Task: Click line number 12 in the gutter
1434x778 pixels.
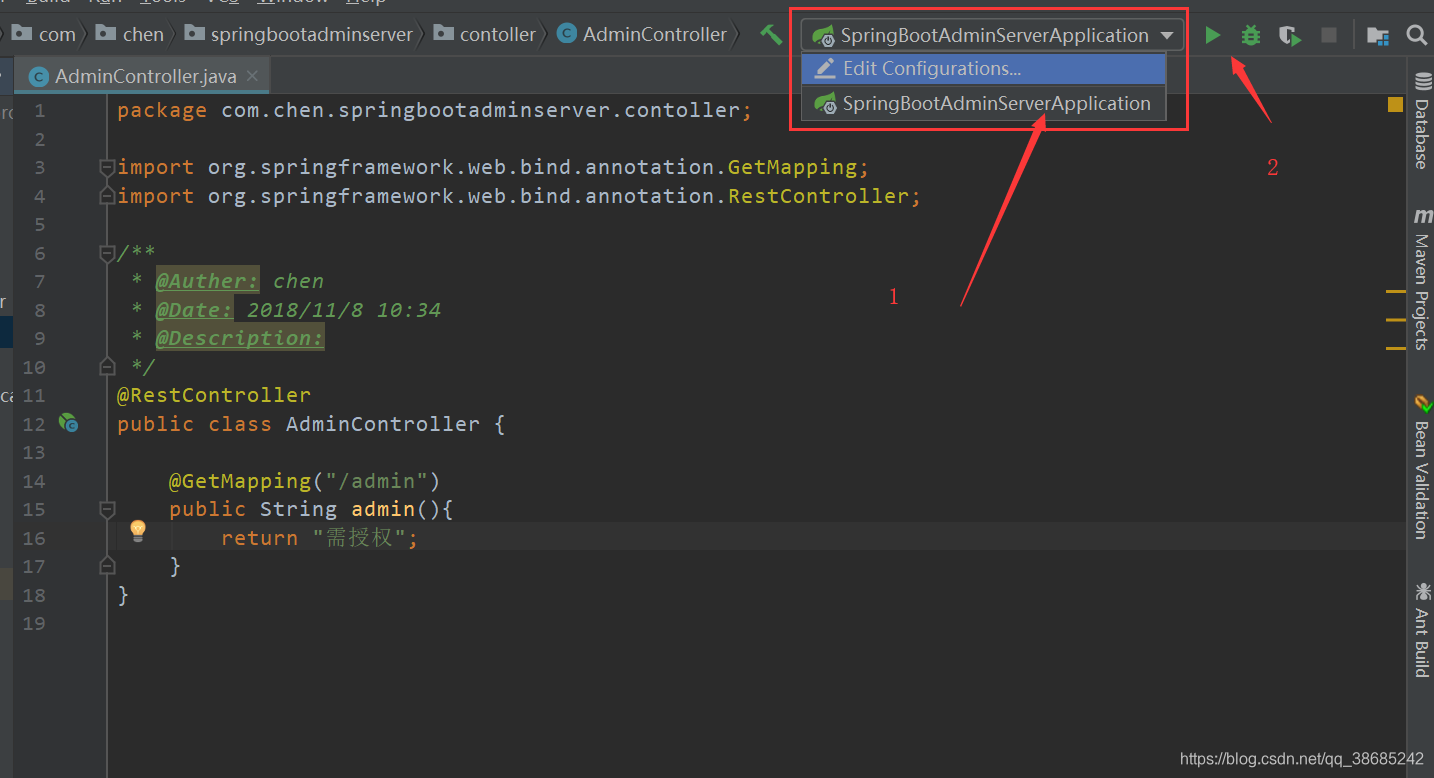Action: [x=34, y=424]
